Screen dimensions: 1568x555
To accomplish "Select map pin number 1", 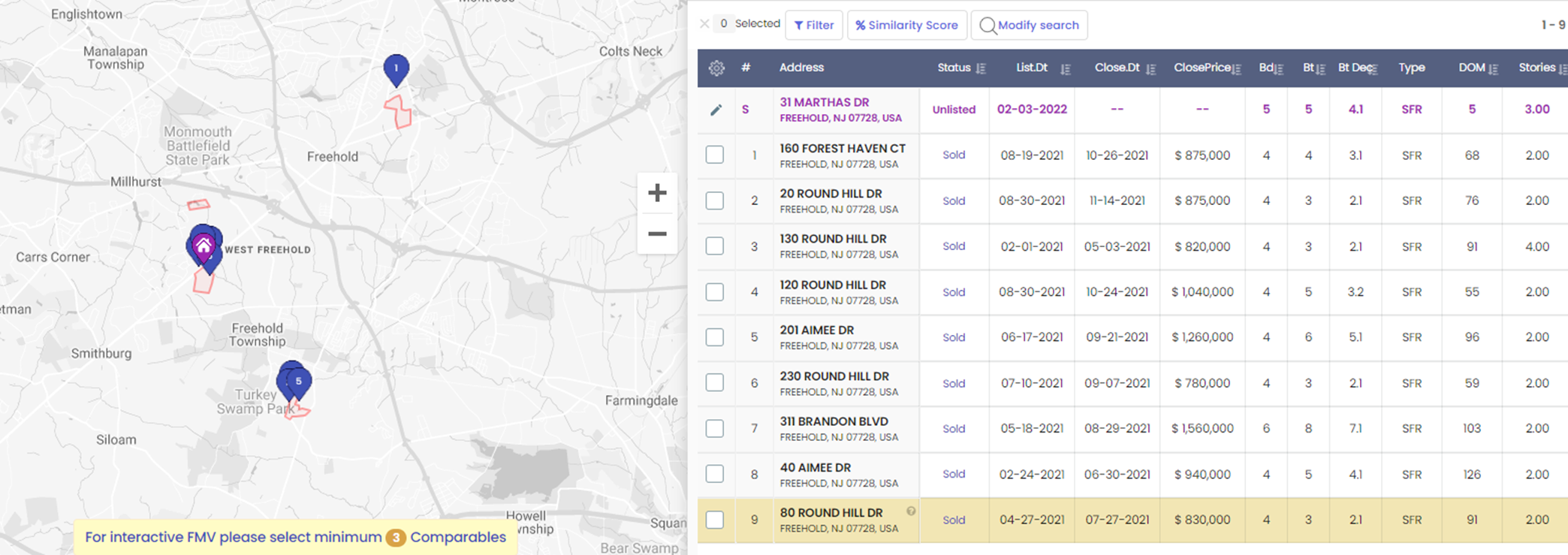I will click(x=396, y=69).
